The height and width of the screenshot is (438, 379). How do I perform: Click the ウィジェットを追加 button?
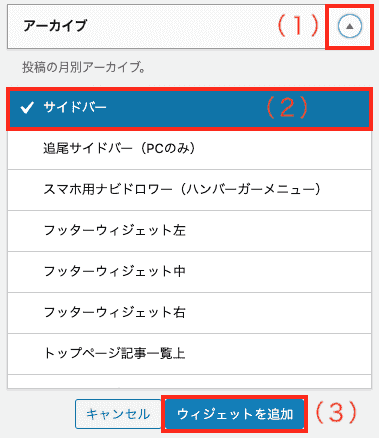(x=235, y=414)
